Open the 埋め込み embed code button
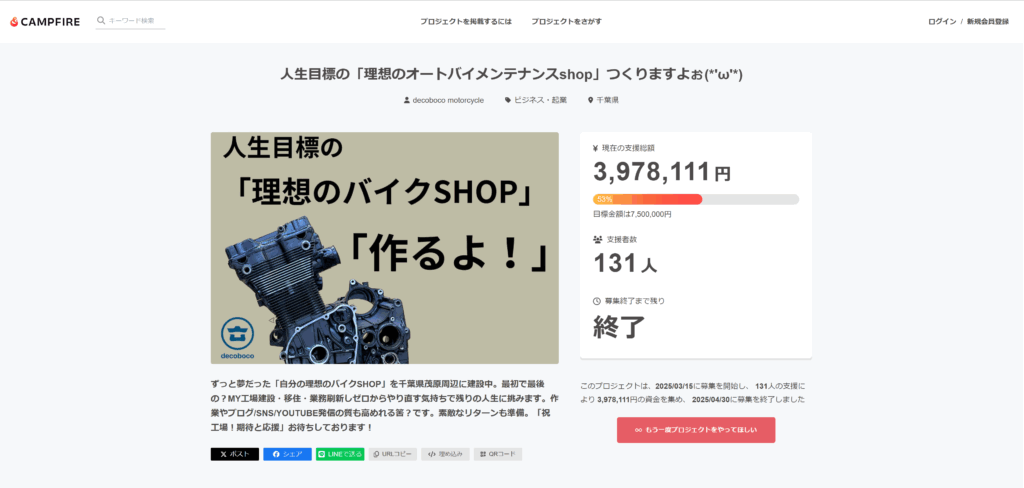 tap(445, 454)
